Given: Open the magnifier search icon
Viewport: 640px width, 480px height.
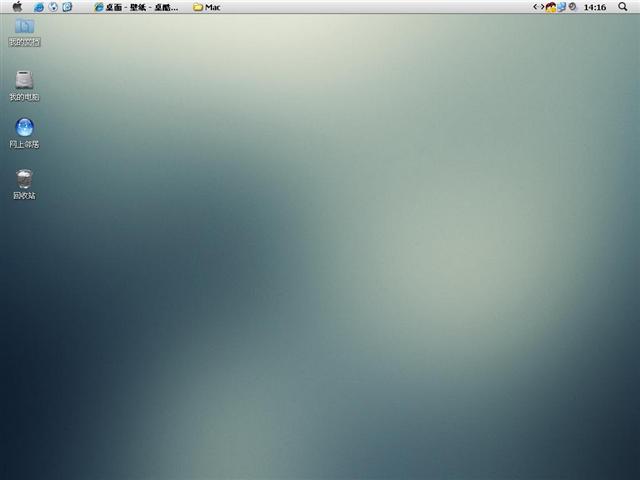Looking at the screenshot, I should click(x=622, y=7).
